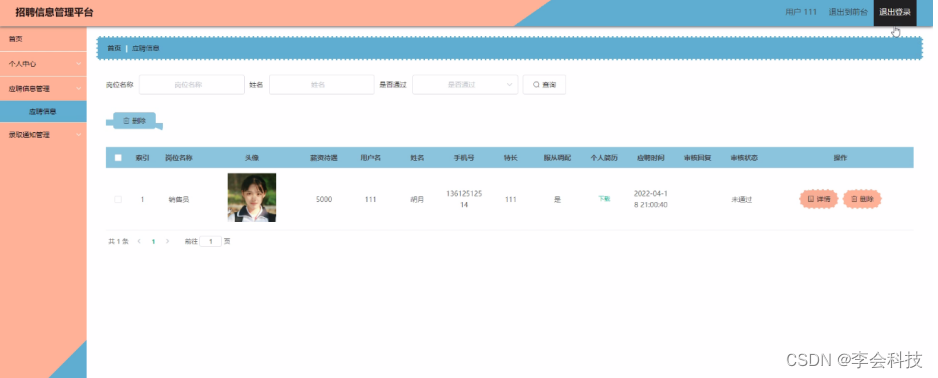Click the 薪资待遇 column header
Image resolution: width=938 pixels, height=378 pixels.
click(x=324, y=158)
